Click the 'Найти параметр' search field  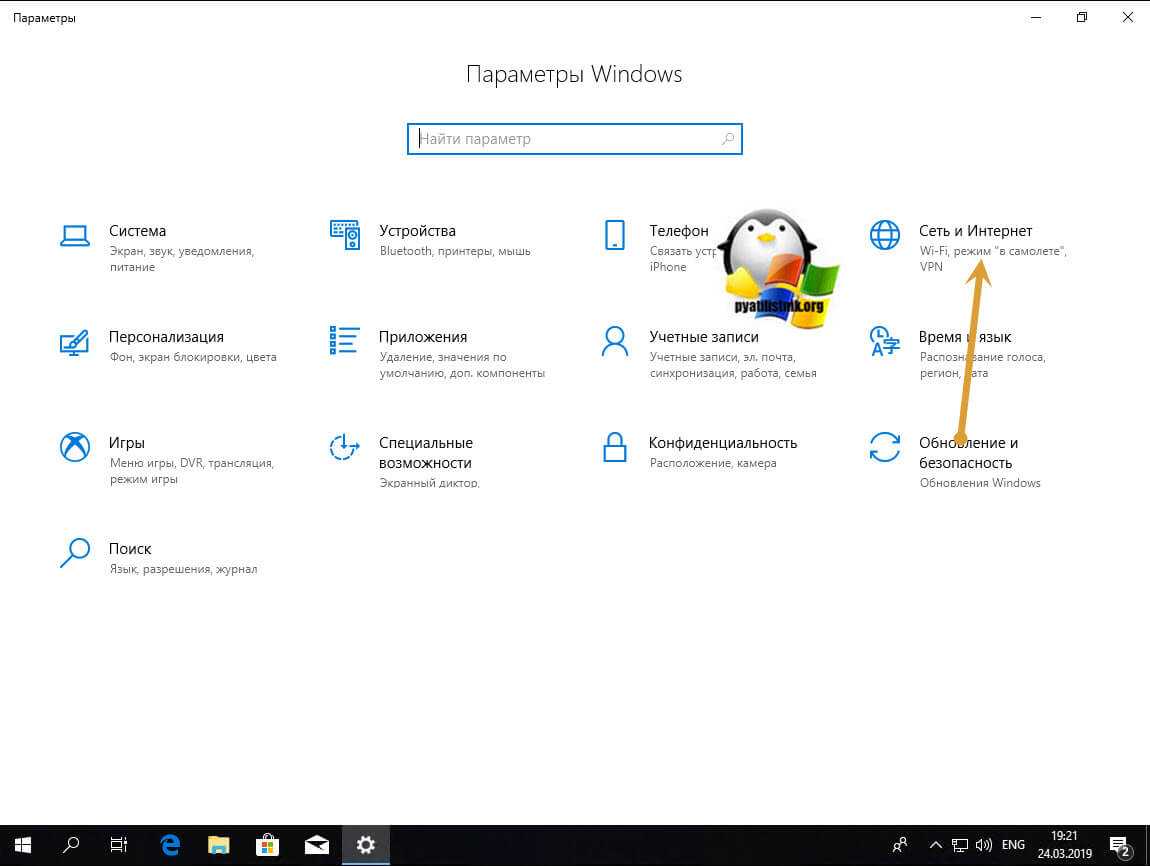pos(565,139)
